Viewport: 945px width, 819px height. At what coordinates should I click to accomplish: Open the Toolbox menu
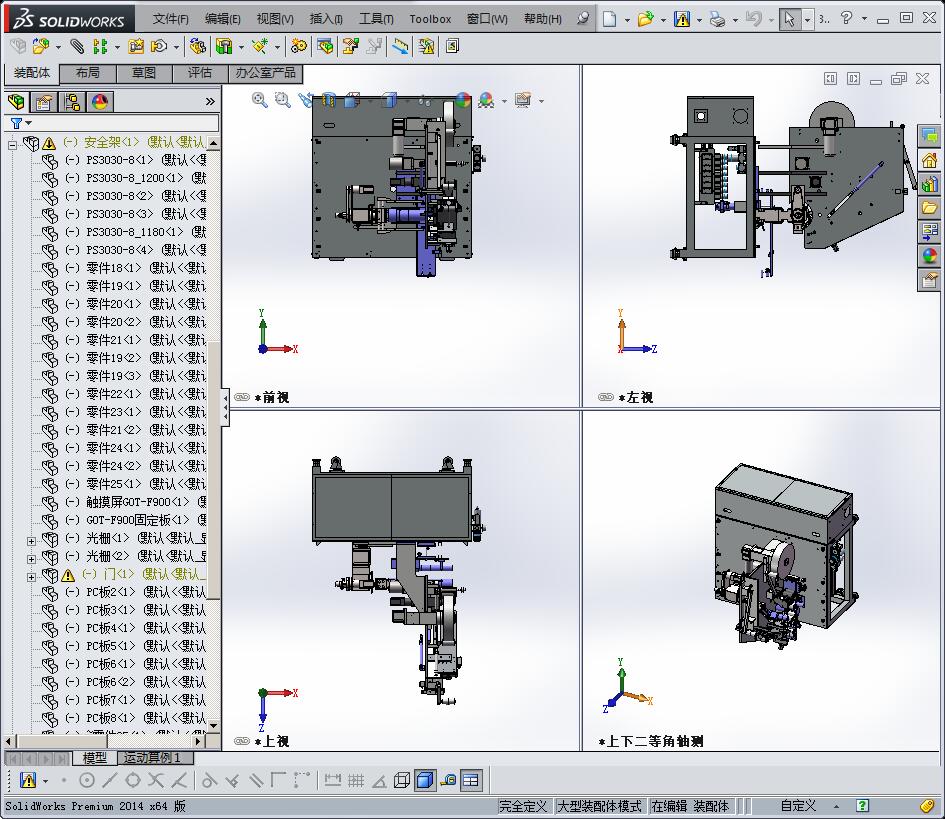pos(430,19)
